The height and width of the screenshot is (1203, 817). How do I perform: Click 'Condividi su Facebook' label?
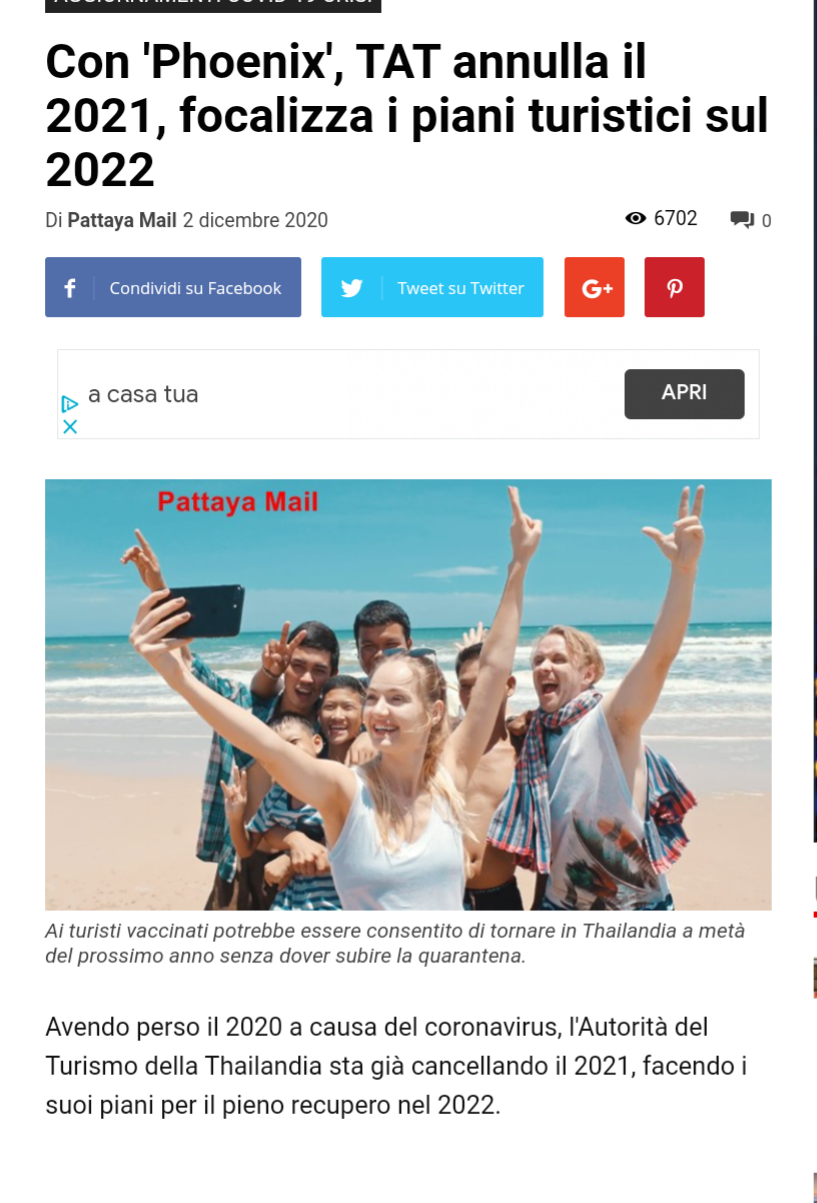(x=195, y=288)
